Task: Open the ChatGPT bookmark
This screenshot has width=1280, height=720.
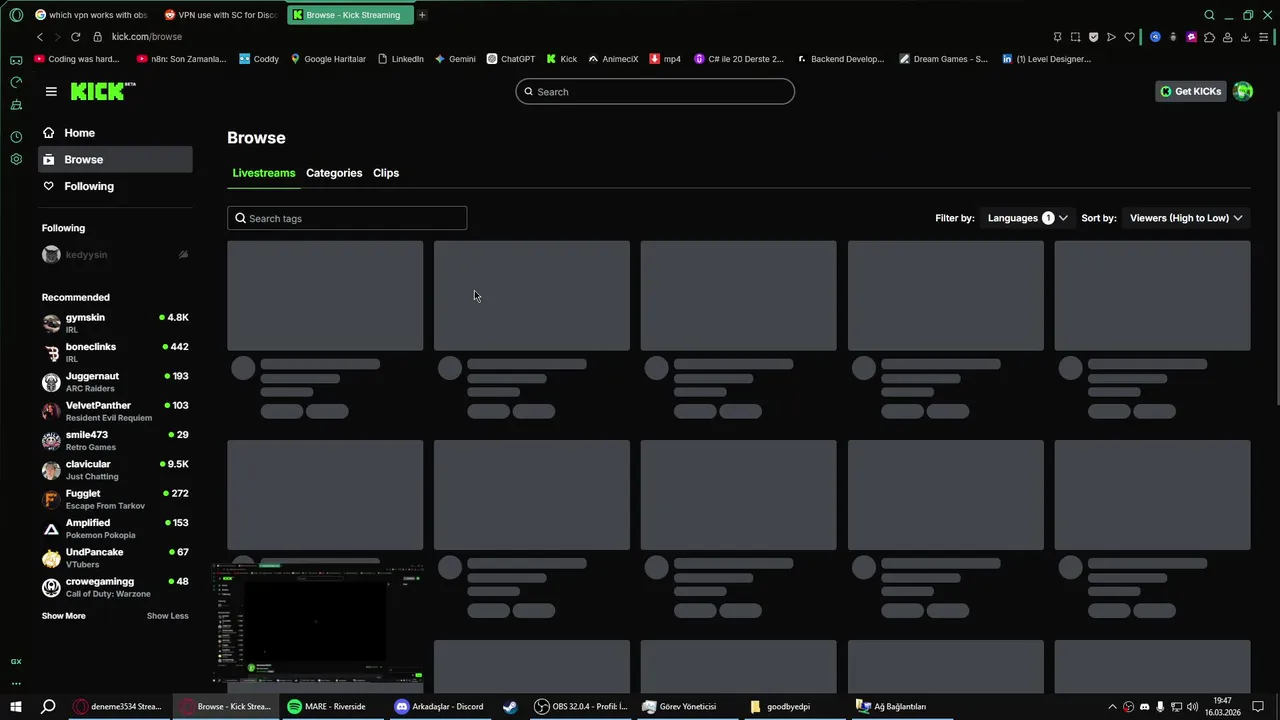Action: 511,59
